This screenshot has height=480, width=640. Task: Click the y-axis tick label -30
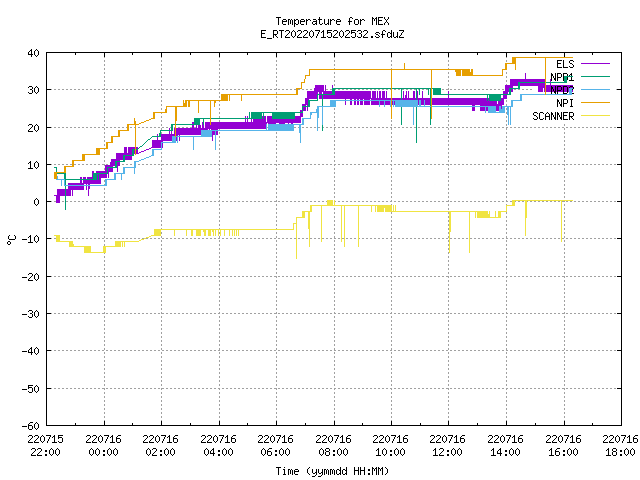point(31,314)
